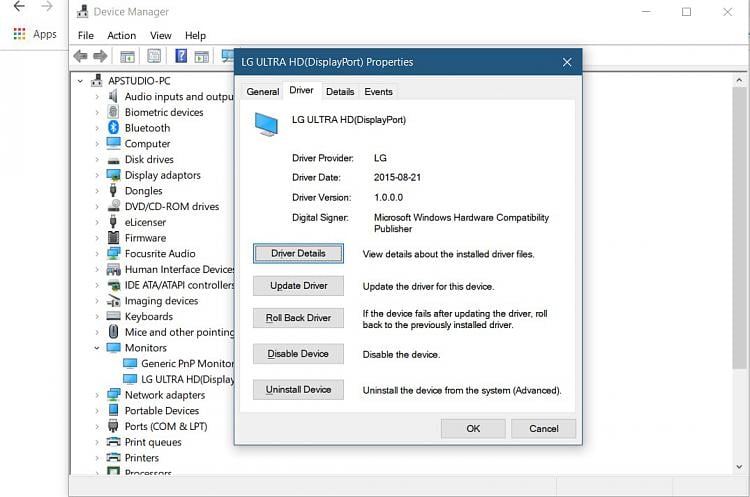Open the File menu
750x497 pixels.
click(86, 35)
